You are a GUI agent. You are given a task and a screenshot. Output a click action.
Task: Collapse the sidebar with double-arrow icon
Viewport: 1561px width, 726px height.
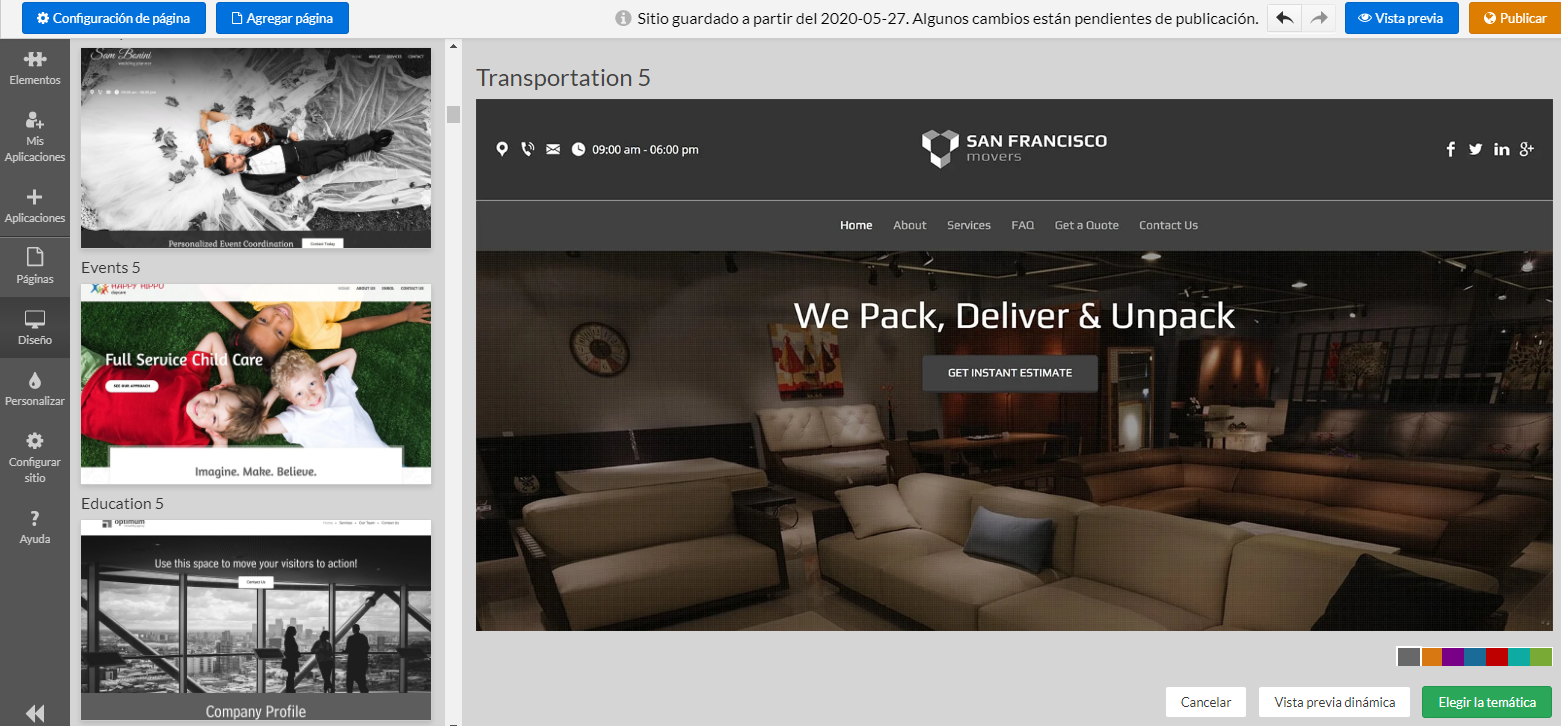click(35, 713)
